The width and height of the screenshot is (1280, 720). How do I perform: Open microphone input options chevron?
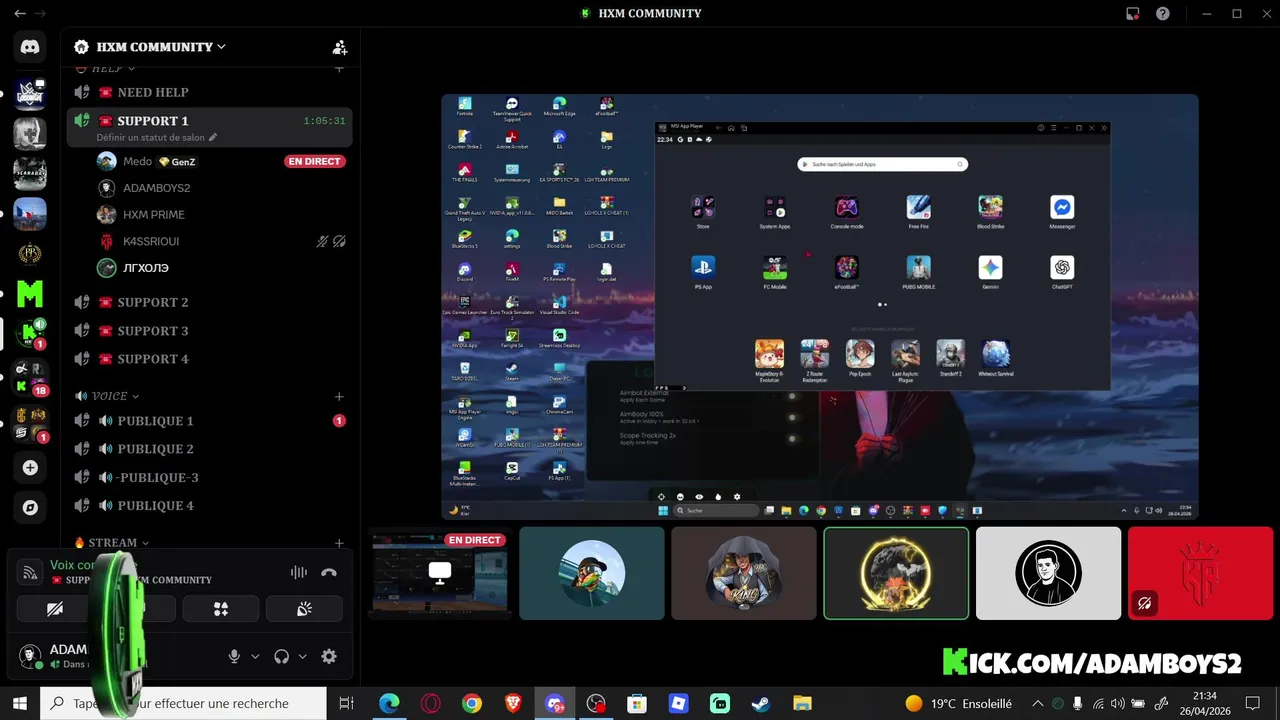coord(255,657)
